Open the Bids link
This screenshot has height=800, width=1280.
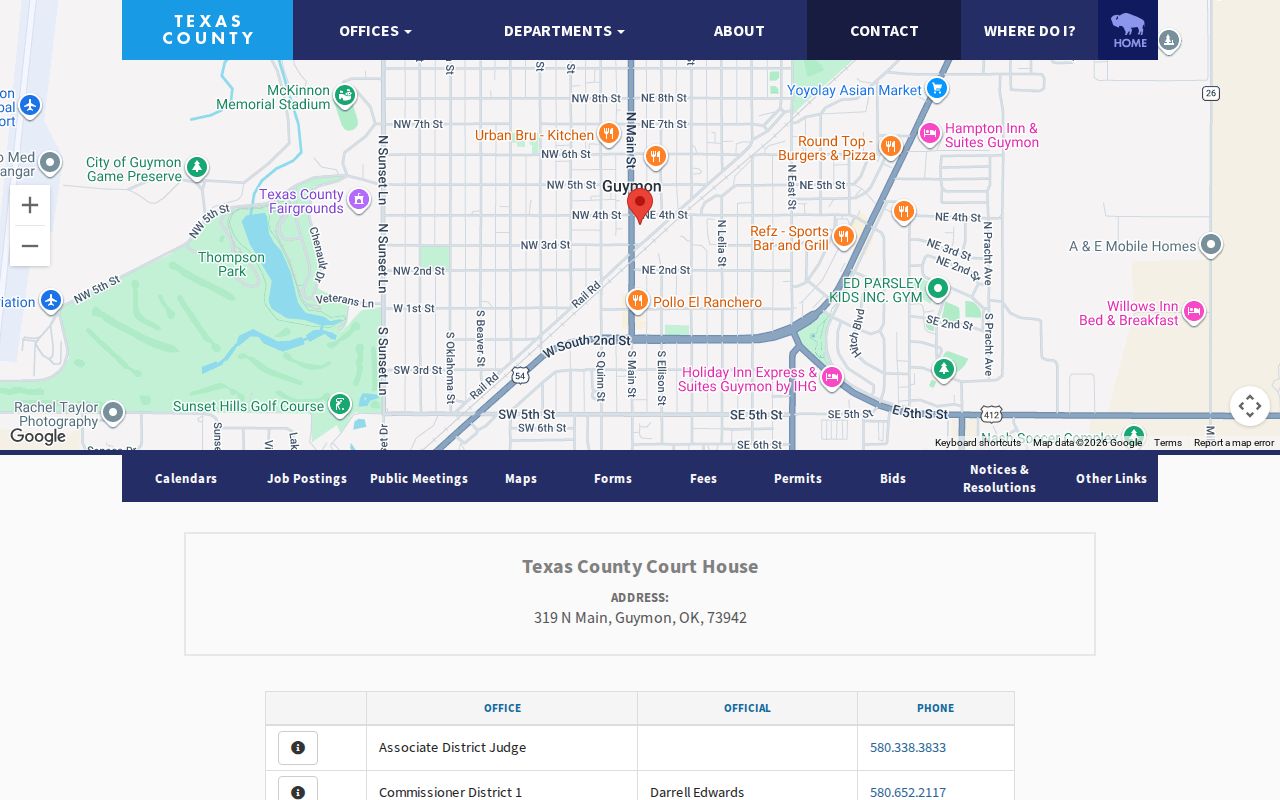pos(893,478)
